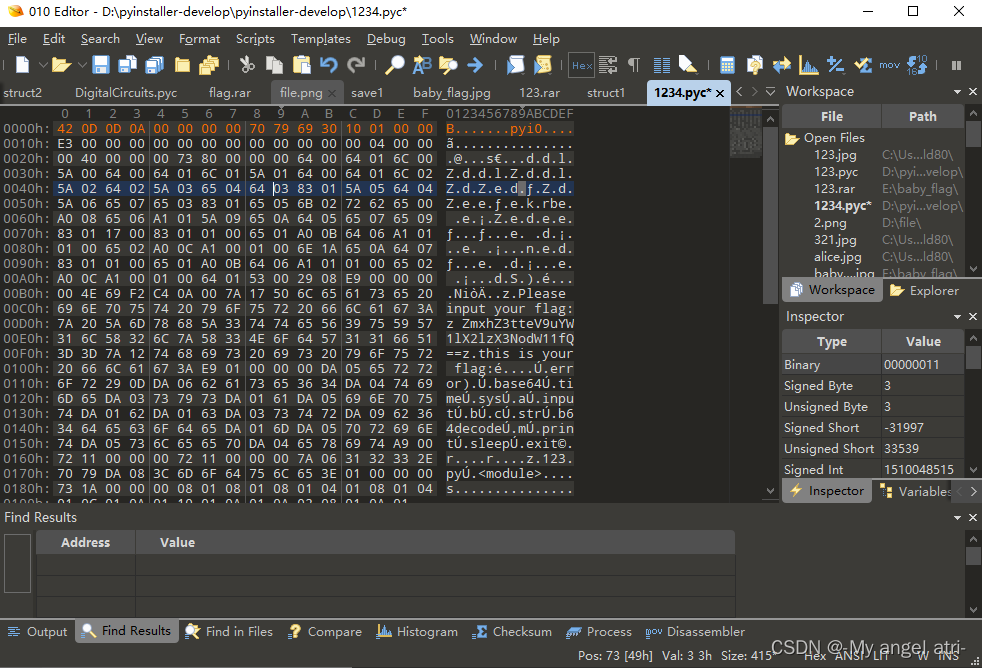
Task: Close the Workspace panel
Action: pyautogui.click(x=973, y=92)
